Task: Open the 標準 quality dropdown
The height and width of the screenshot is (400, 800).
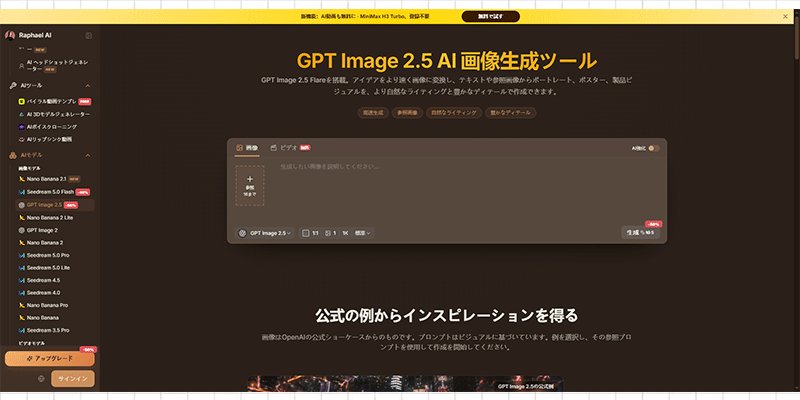Action: [x=363, y=233]
